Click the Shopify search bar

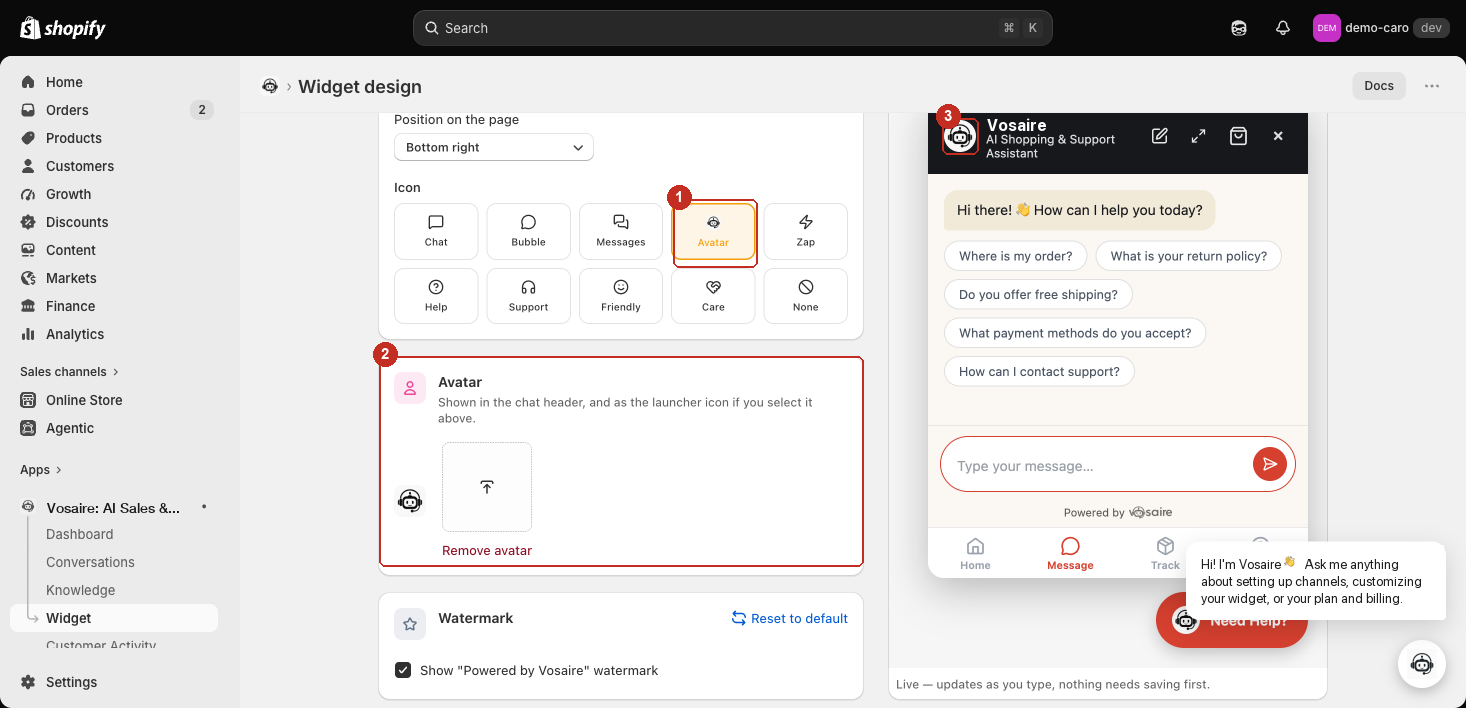tap(732, 28)
